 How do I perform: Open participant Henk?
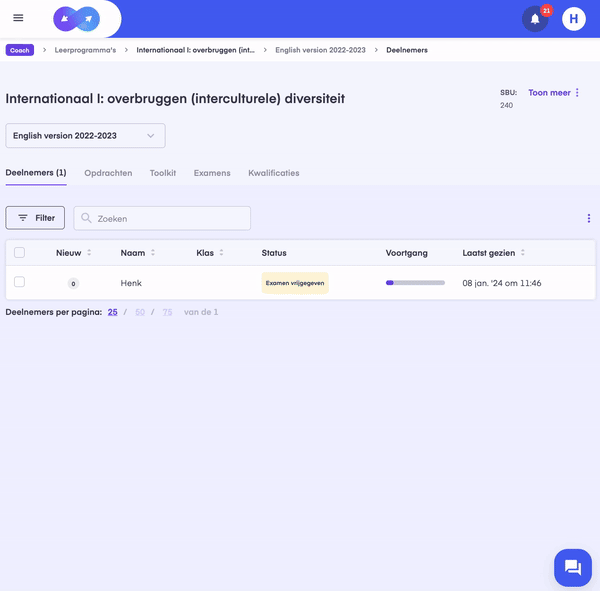tap(131, 283)
